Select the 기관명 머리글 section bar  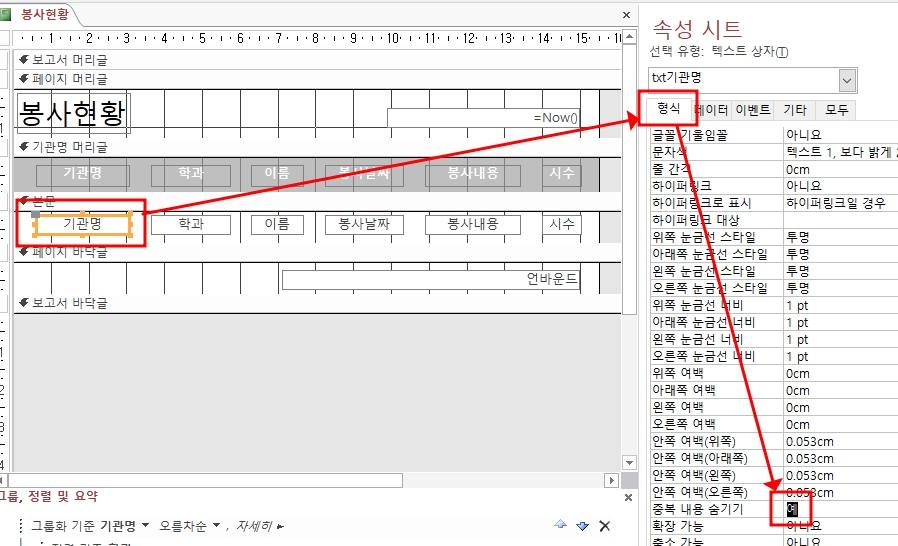(x=317, y=147)
